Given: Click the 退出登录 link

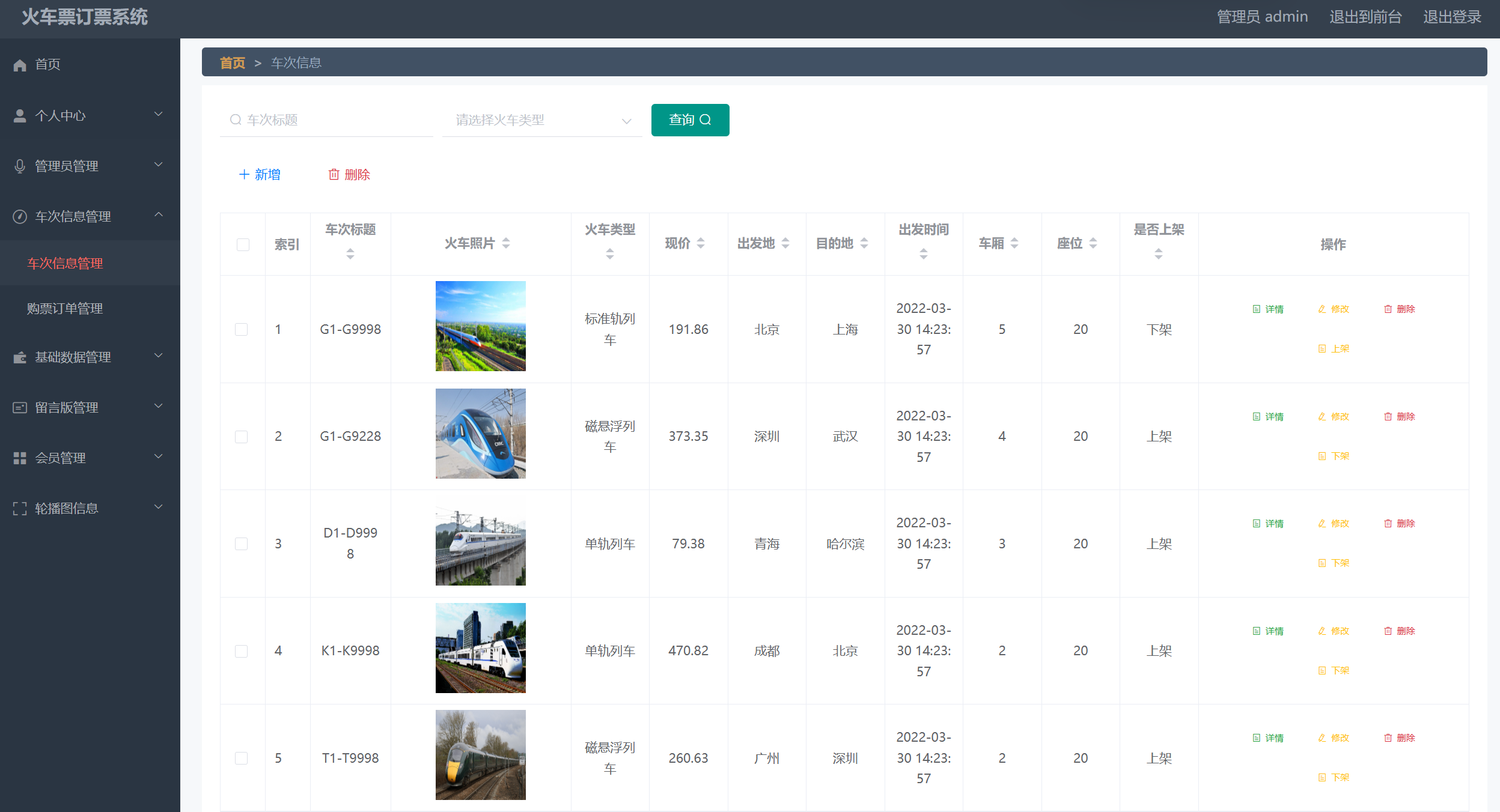Looking at the screenshot, I should 1451,17.
